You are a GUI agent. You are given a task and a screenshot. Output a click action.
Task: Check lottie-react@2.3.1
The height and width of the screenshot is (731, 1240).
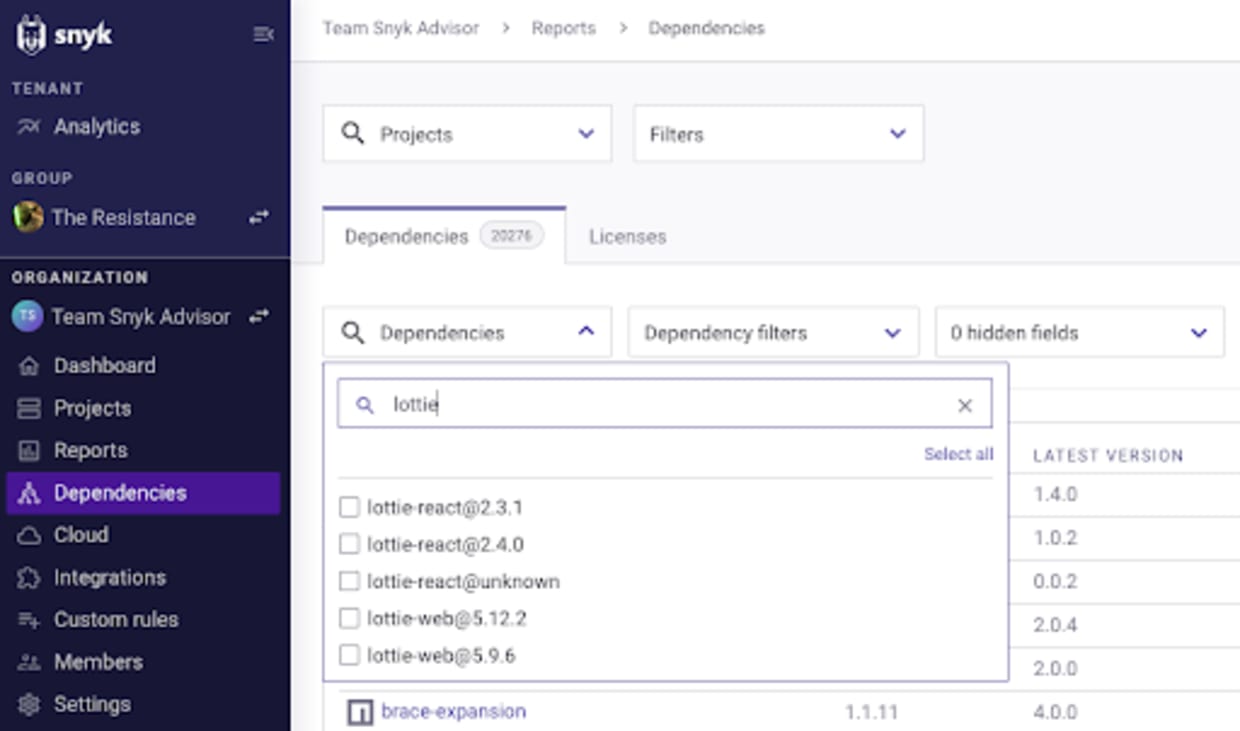click(x=349, y=508)
